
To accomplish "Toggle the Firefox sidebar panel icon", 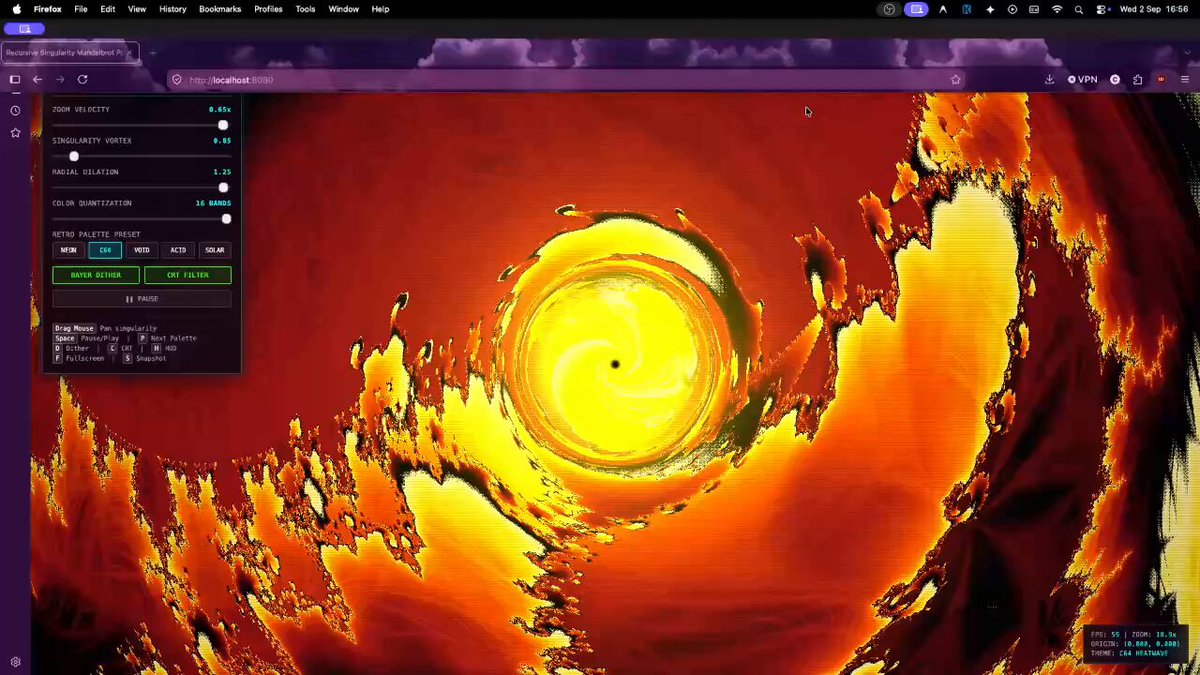I will click(15, 79).
